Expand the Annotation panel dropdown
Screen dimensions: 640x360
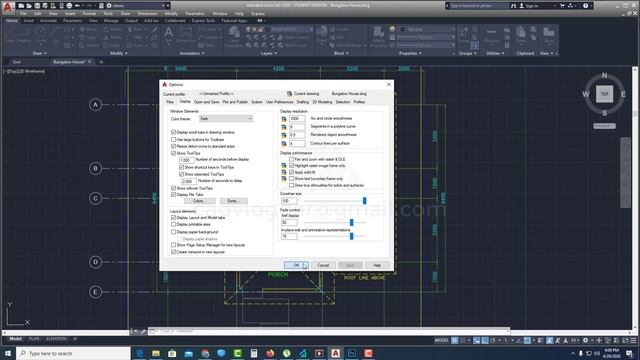tap(192, 53)
